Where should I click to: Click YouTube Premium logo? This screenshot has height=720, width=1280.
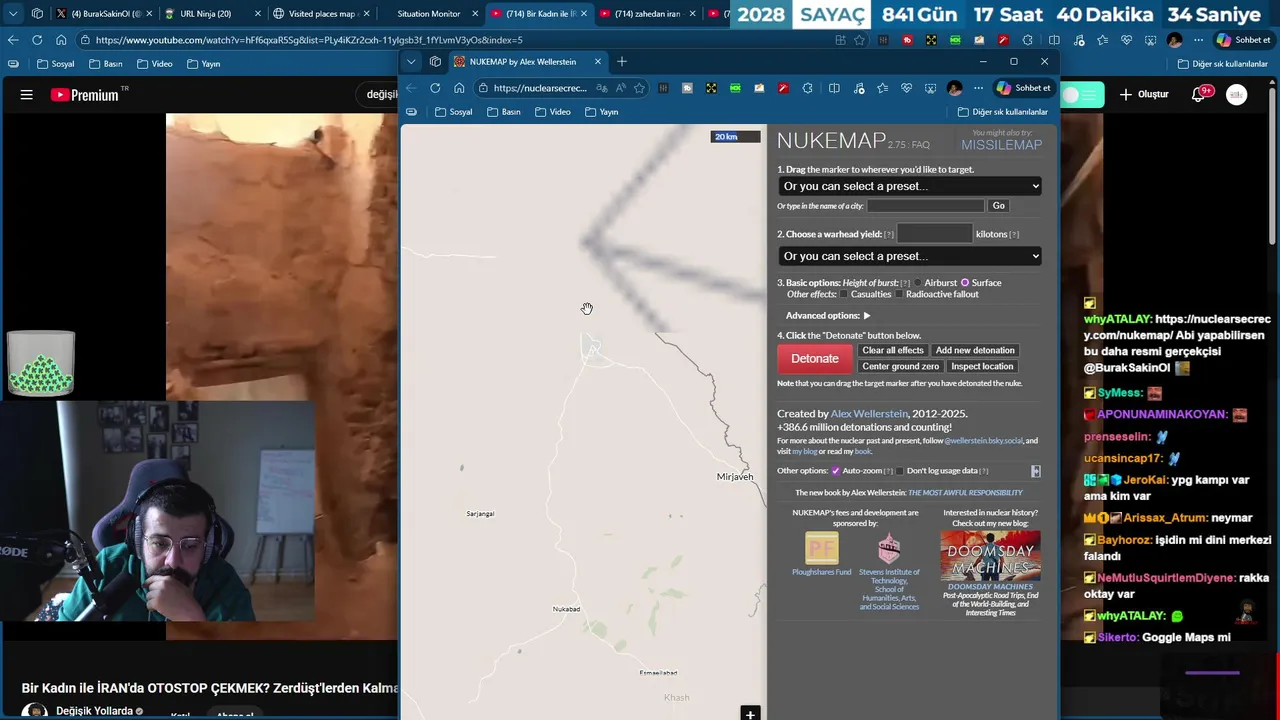(x=85, y=95)
